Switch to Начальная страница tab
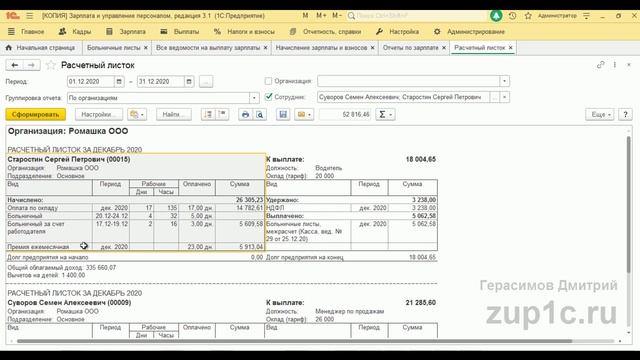The width and height of the screenshot is (640, 360). (x=40, y=48)
